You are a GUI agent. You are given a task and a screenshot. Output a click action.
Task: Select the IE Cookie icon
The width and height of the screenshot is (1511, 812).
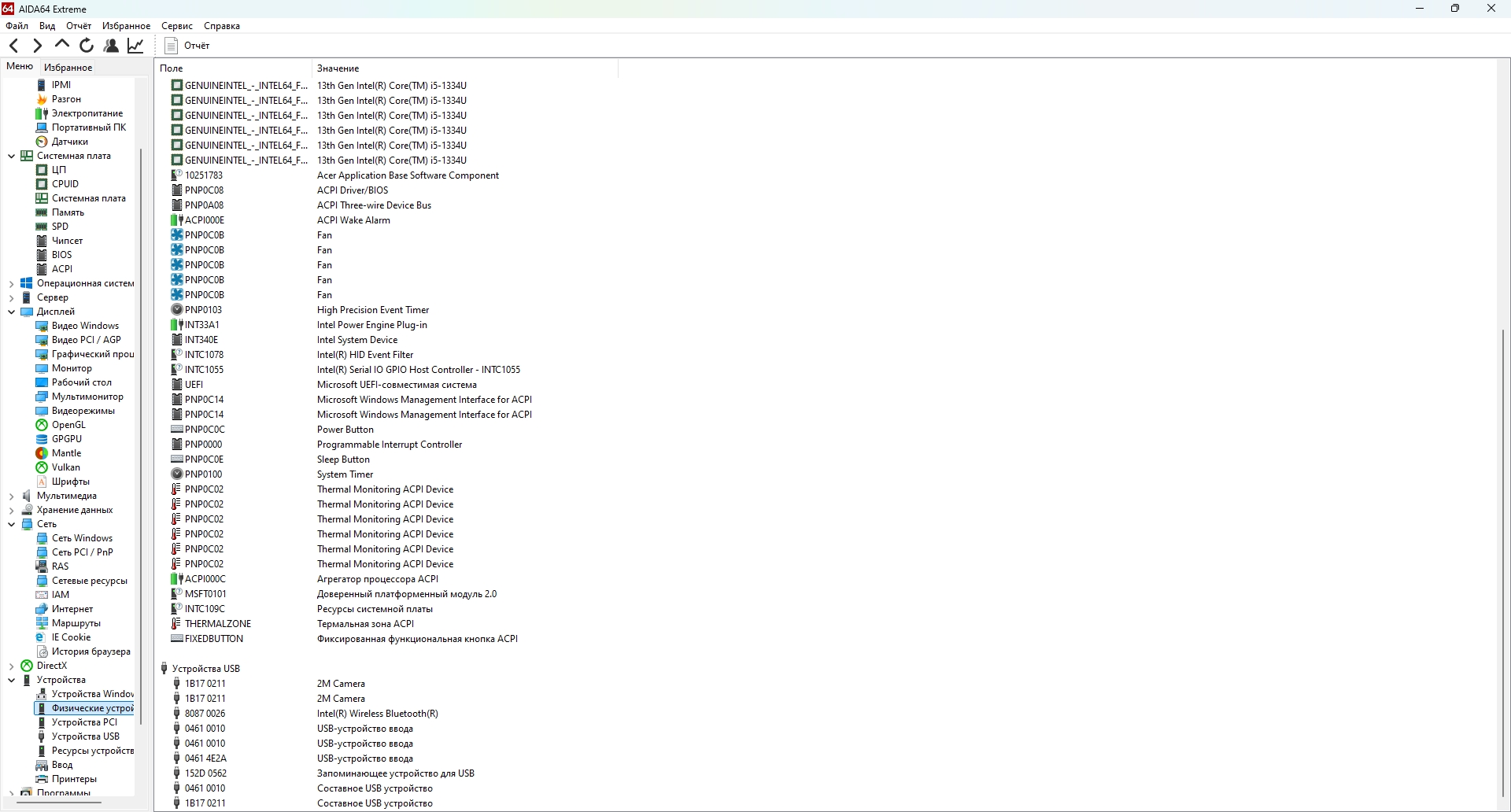click(42, 637)
